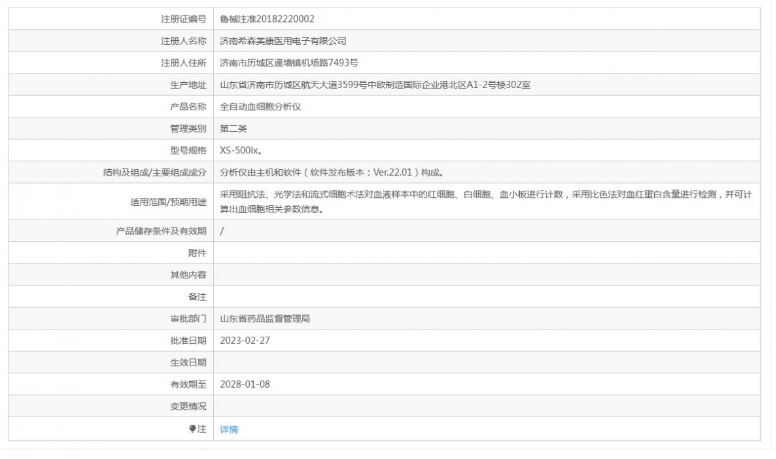Click the 其他内容 label
Screen dimensions: 776x459
click(188, 275)
